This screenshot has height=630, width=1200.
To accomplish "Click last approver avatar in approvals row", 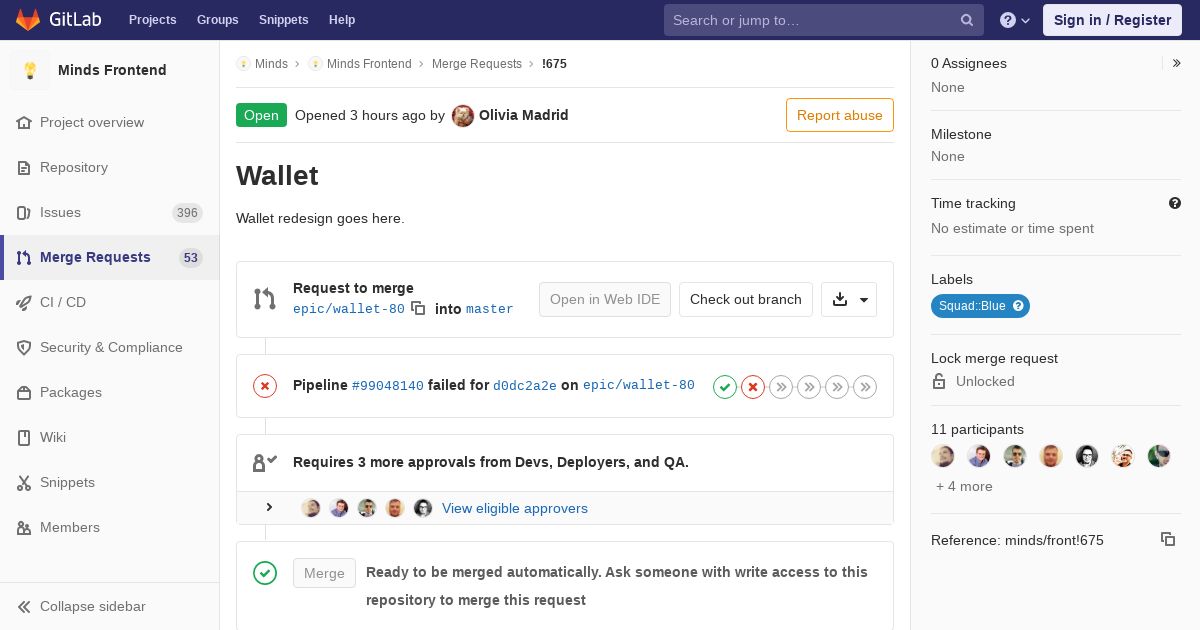I will (423, 508).
